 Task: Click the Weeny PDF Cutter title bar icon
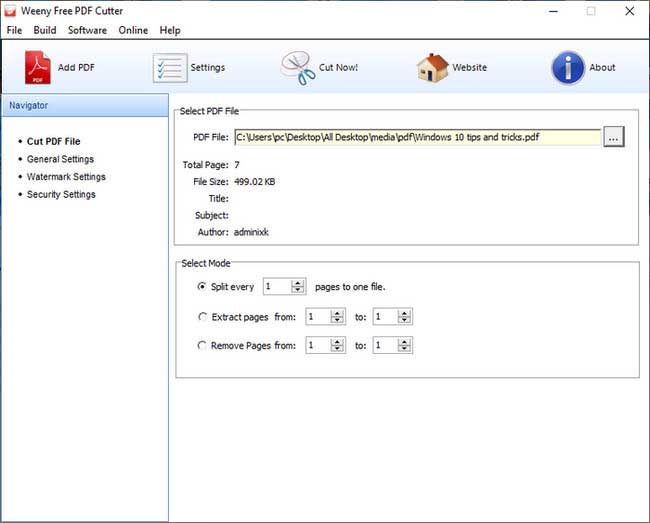(x=10, y=11)
